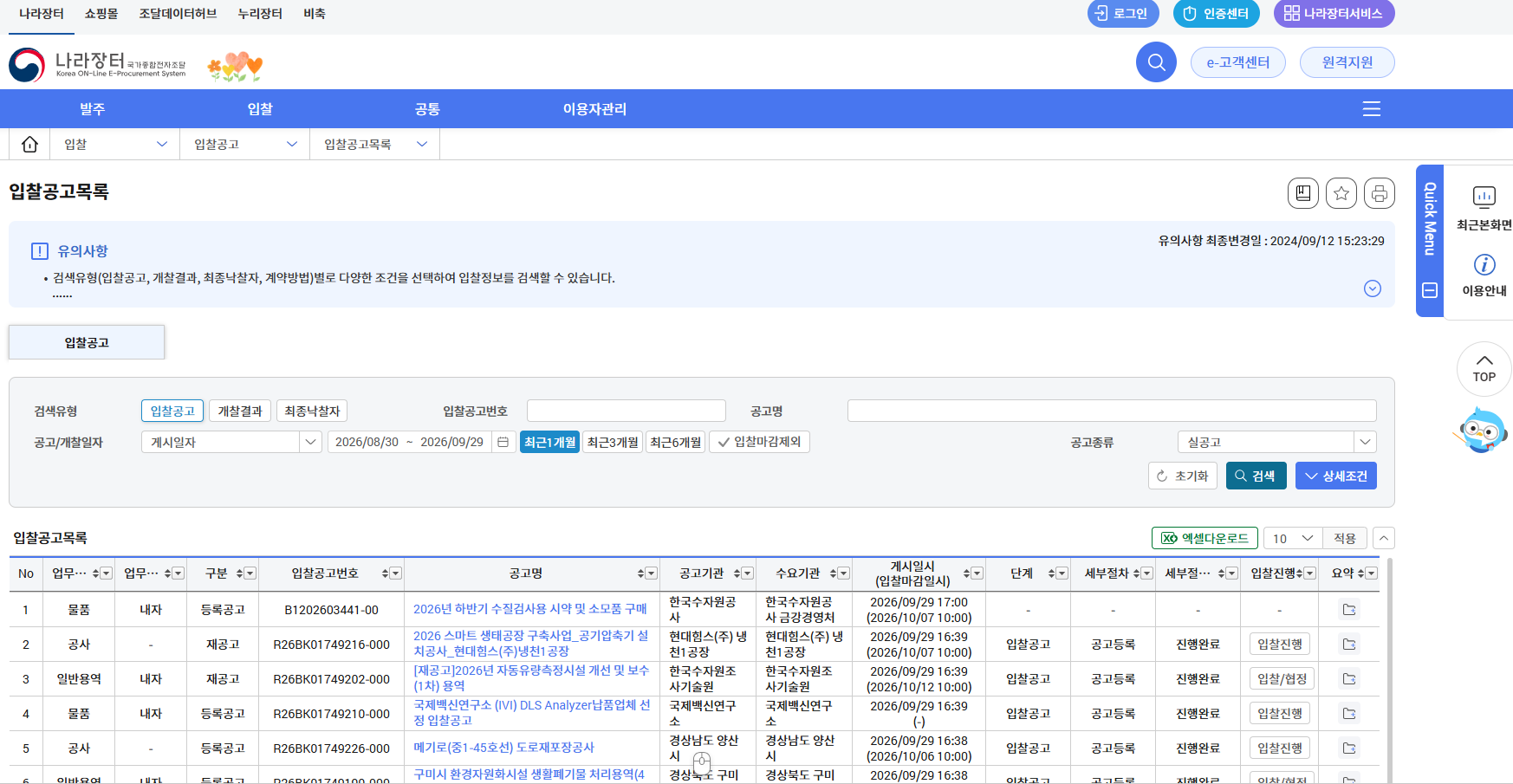Image resolution: width=1513 pixels, height=784 pixels.
Task: Open 게시일자 date type dropdown
Action: [x=231, y=442]
